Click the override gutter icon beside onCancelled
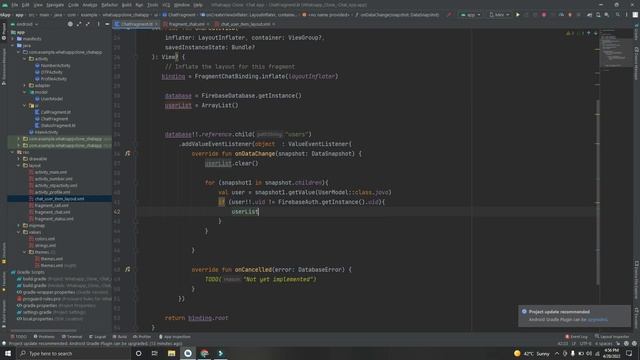 [x=128, y=269]
